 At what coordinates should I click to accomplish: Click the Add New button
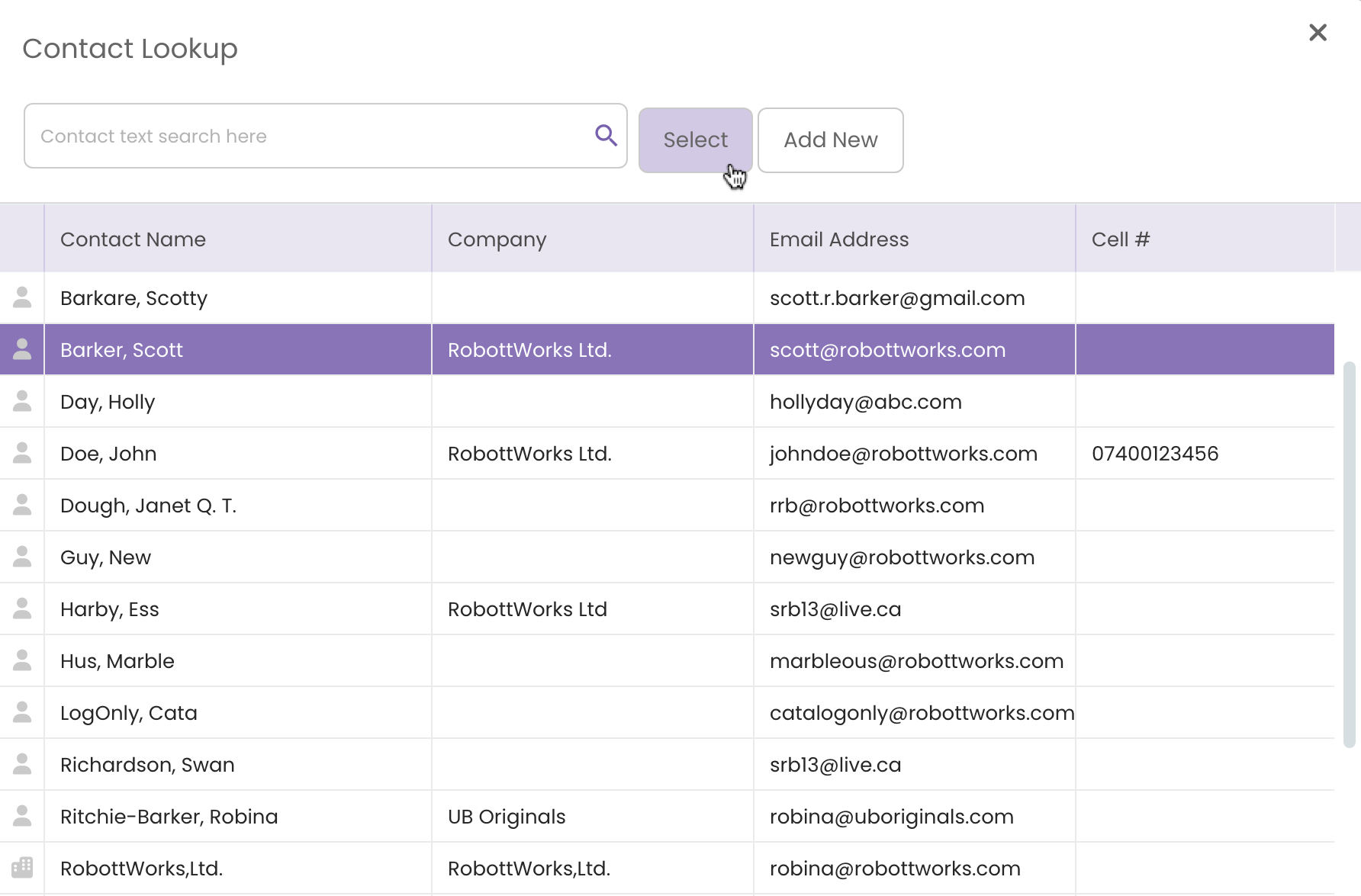(x=830, y=140)
